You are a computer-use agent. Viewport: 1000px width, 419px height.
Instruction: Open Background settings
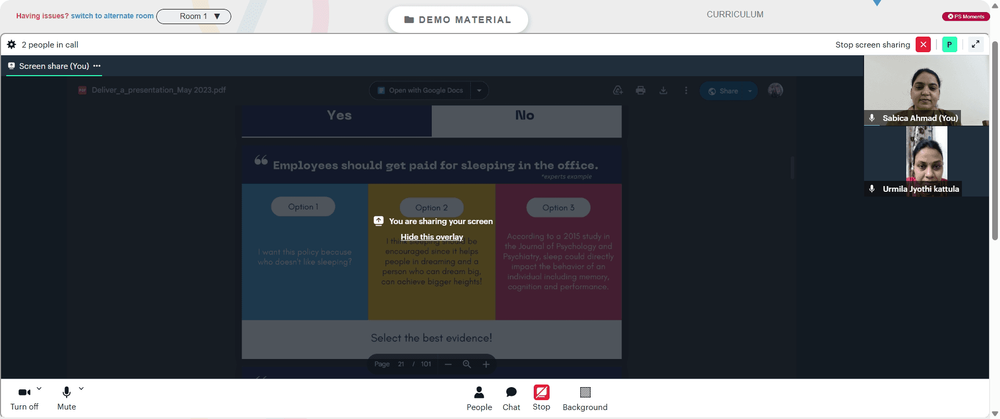click(585, 399)
